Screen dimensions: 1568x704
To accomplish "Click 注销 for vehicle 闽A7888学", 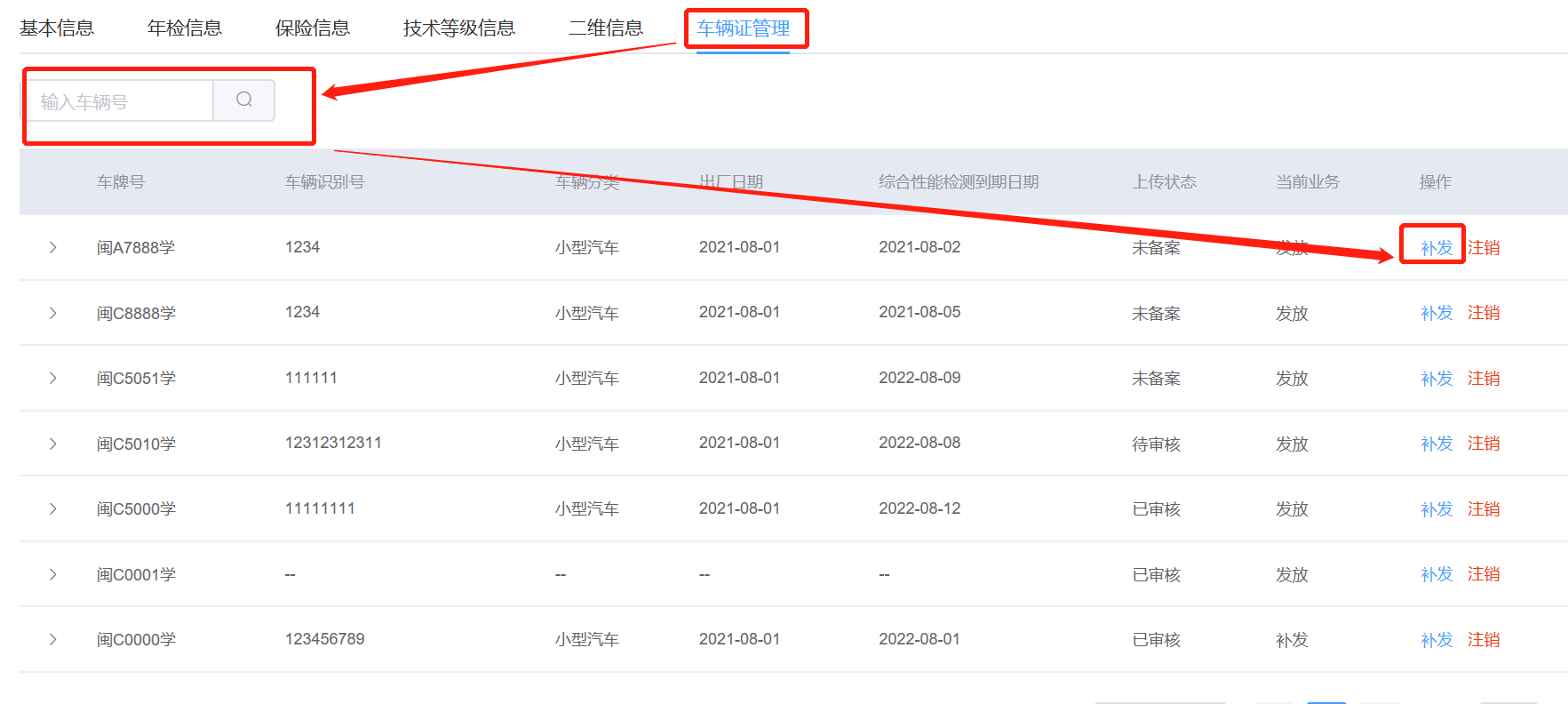I will coord(1484,248).
